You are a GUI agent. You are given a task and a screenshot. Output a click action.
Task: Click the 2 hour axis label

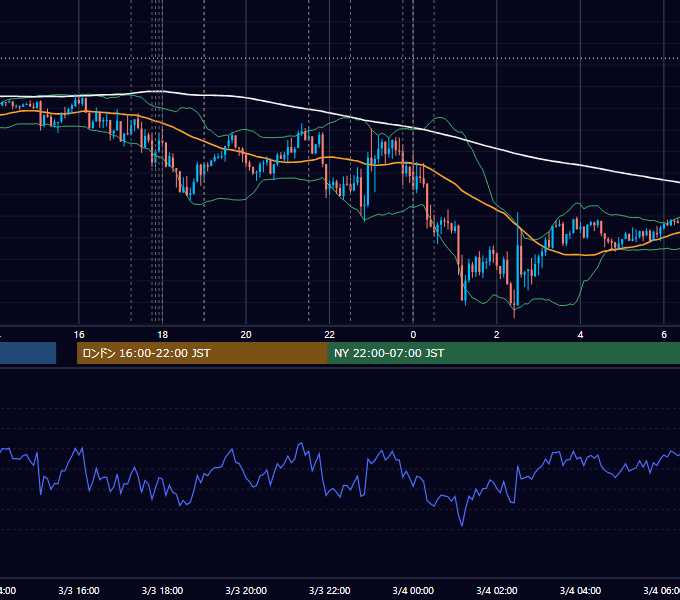tap(497, 335)
